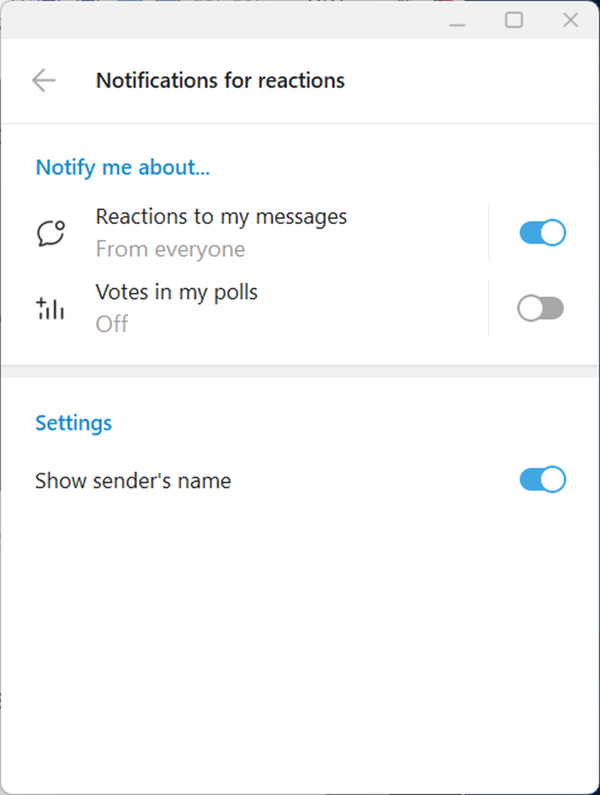Click the poll votes bar chart icon

(50, 308)
